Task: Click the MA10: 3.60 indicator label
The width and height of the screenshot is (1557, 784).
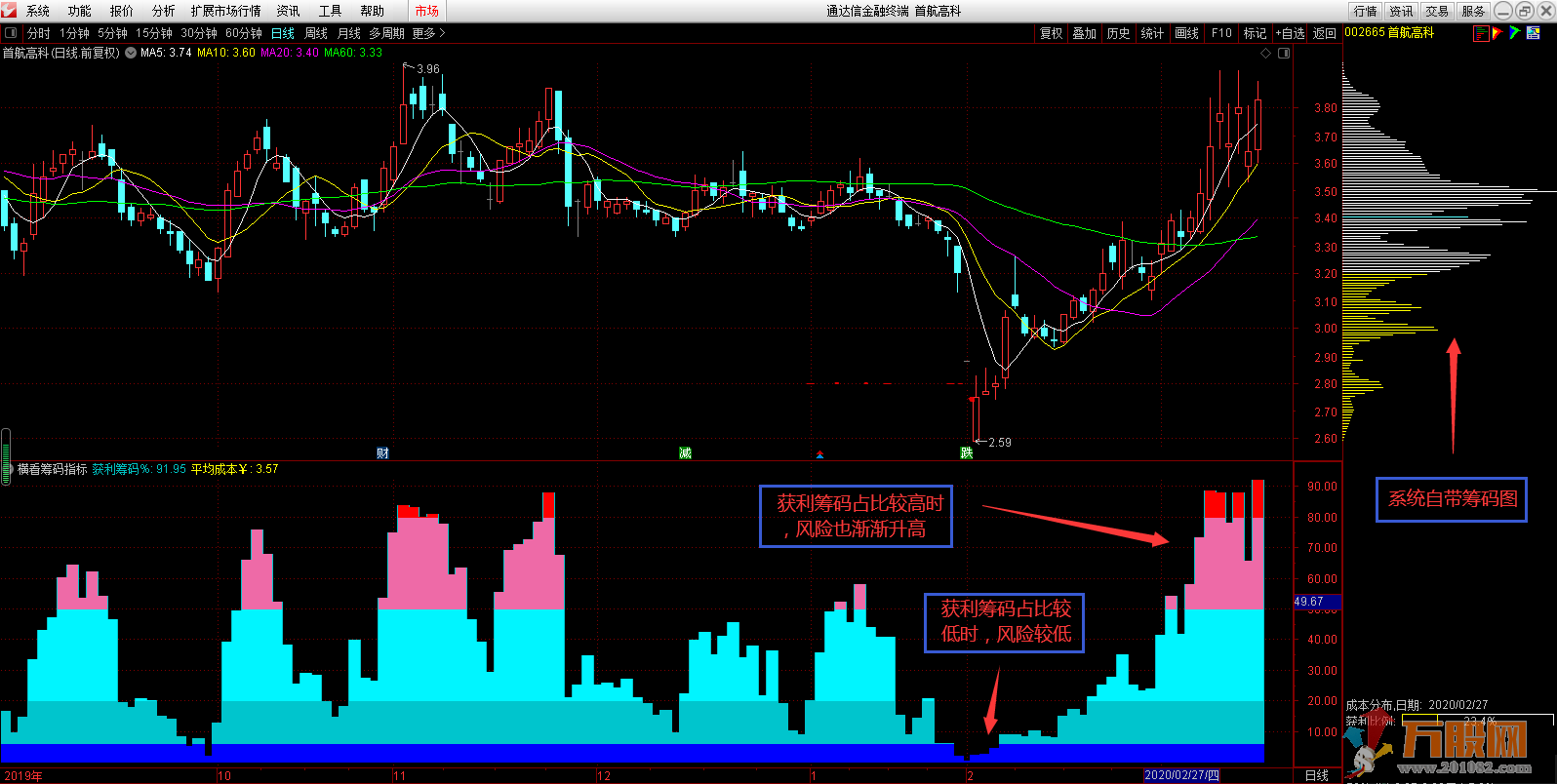Action: pos(226,53)
